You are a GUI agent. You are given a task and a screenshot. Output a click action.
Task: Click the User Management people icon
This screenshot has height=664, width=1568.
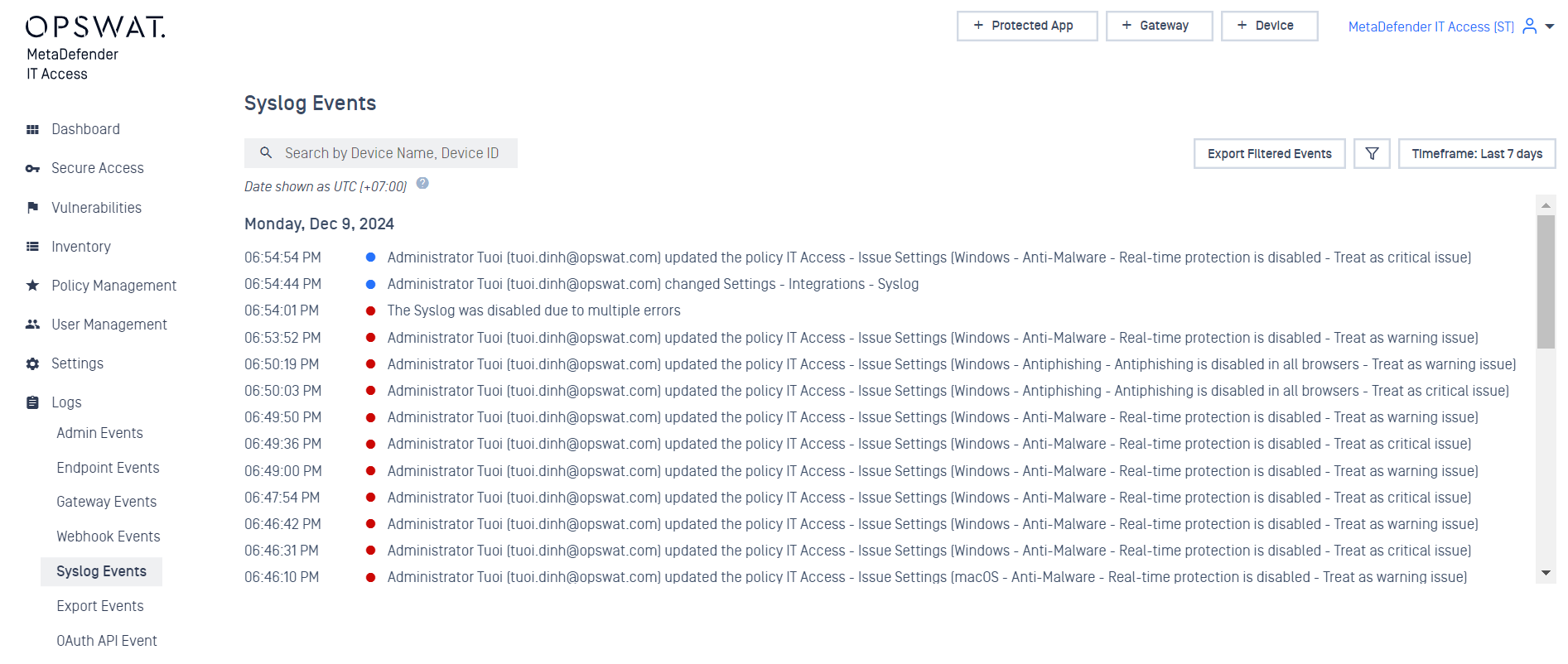pyautogui.click(x=33, y=325)
